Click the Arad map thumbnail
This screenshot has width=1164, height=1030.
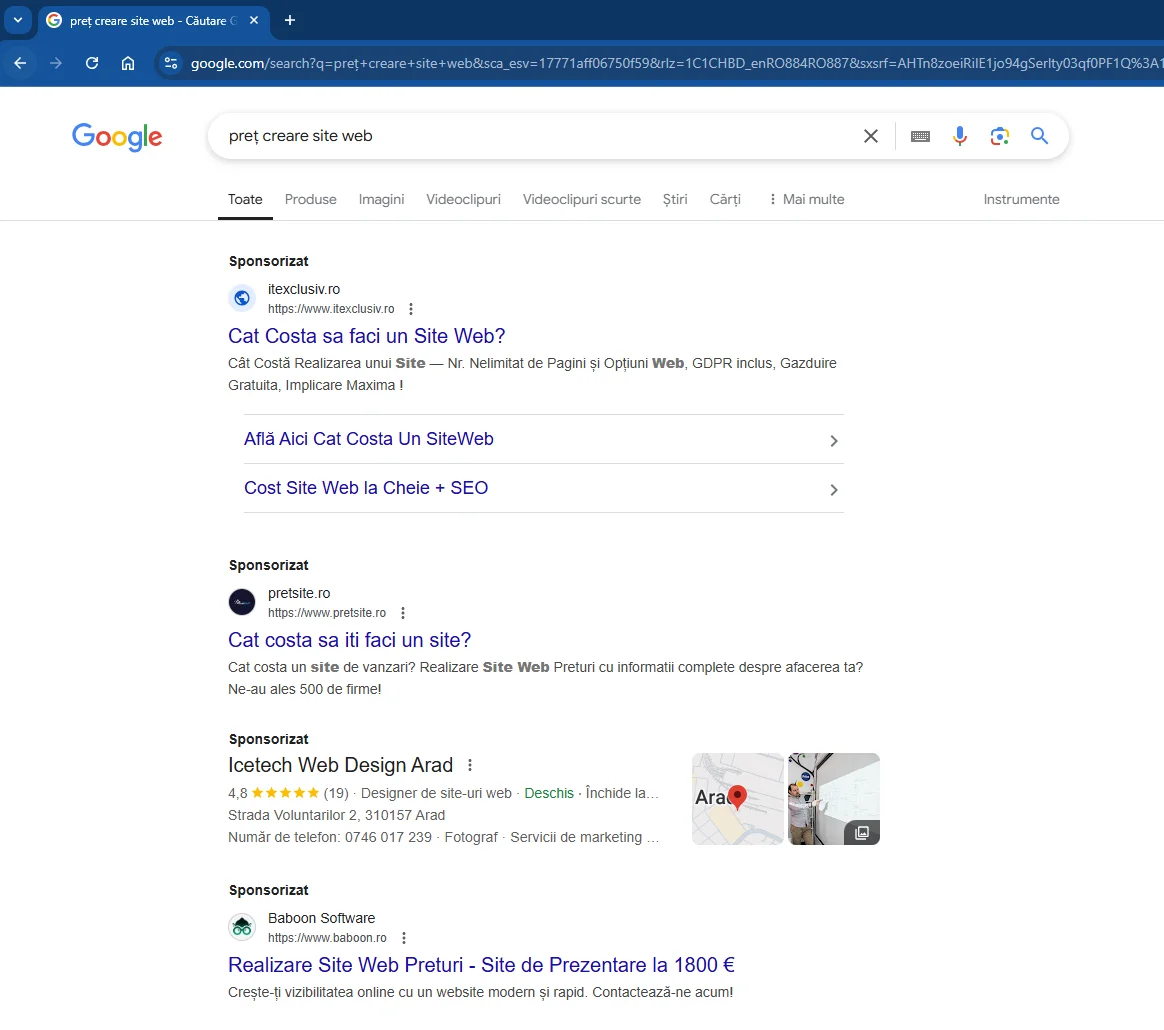click(x=737, y=798)
